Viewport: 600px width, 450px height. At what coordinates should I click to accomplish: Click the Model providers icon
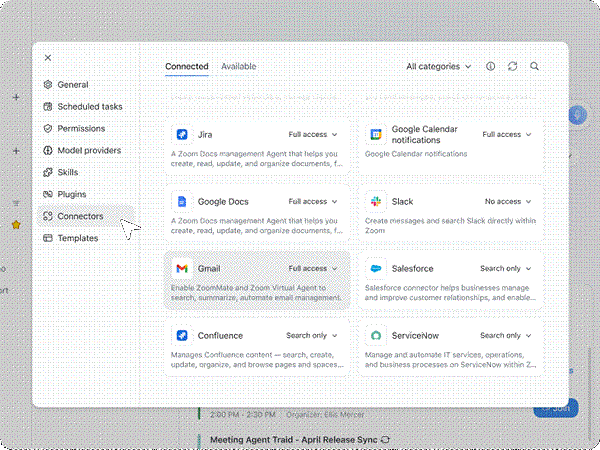(48, 150)
